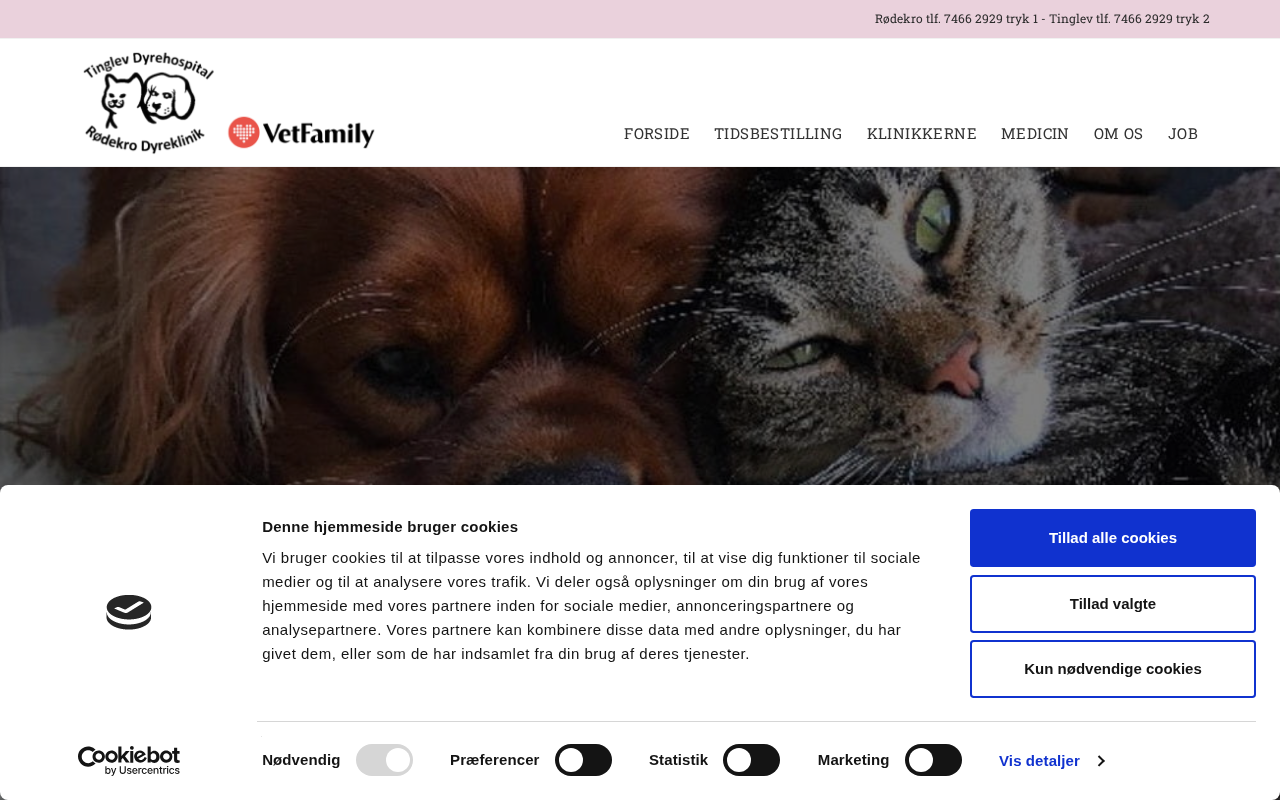Viewport: 1280px width, 800px height.
Task: Go to the FORSIDE page
Action: coord(656,134)
